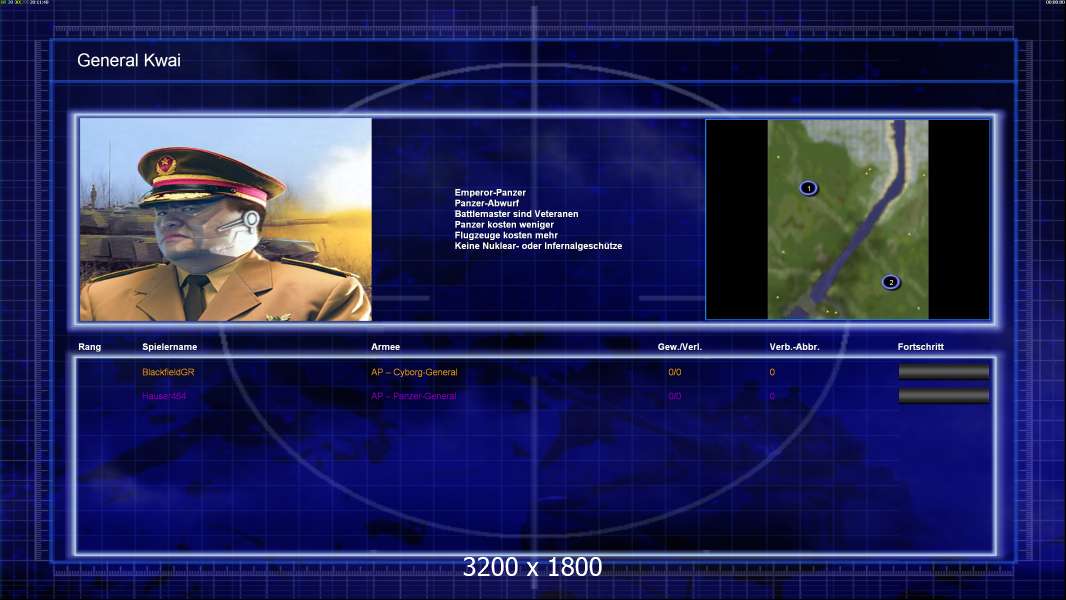Select player name BlackfieldGR
1066x600 pixels.
[168, 372]
